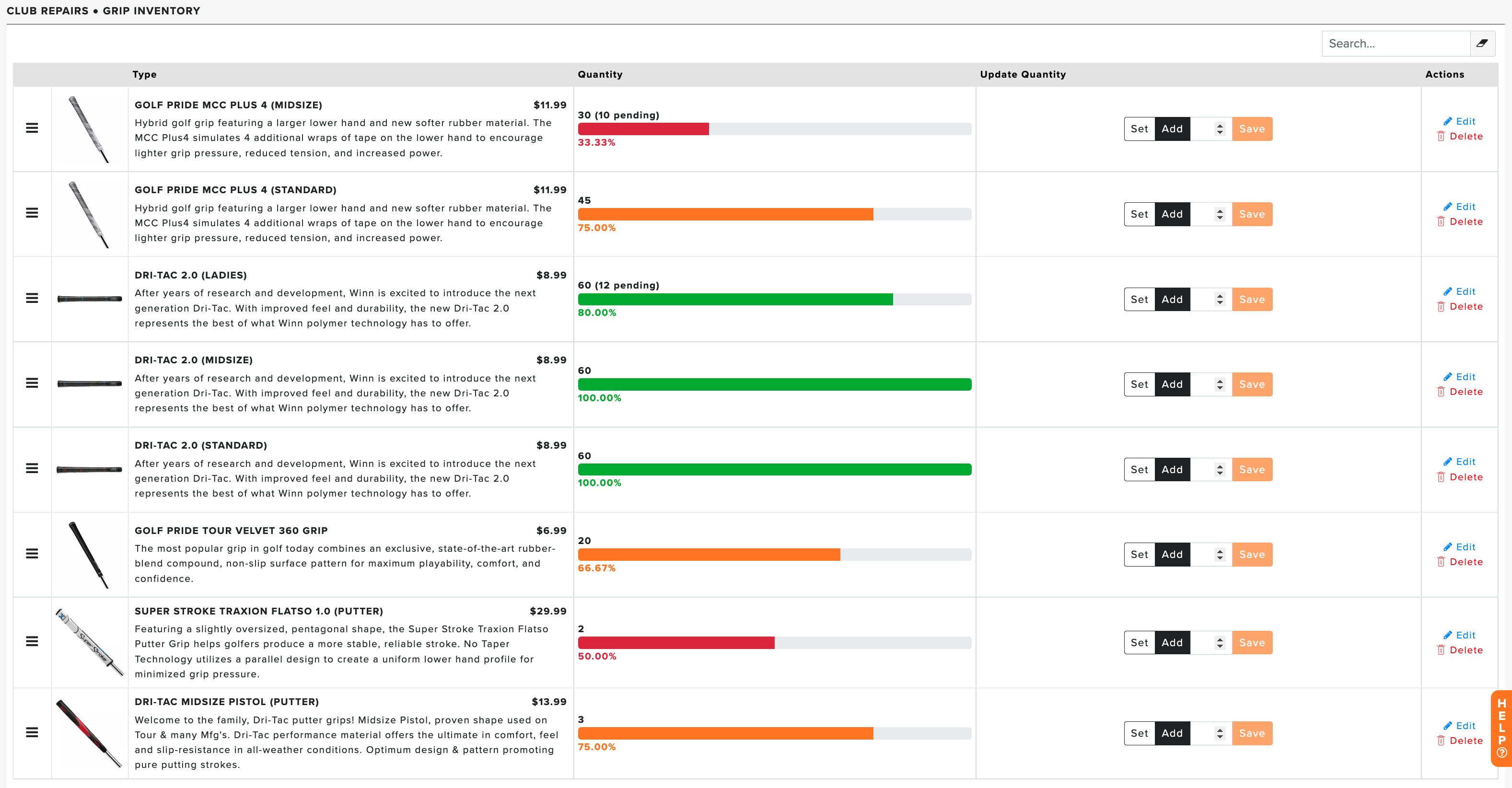Delete the Dri-Tac Midsize Pistol putter grip

pyautogui.click(x=1460, y=741)
